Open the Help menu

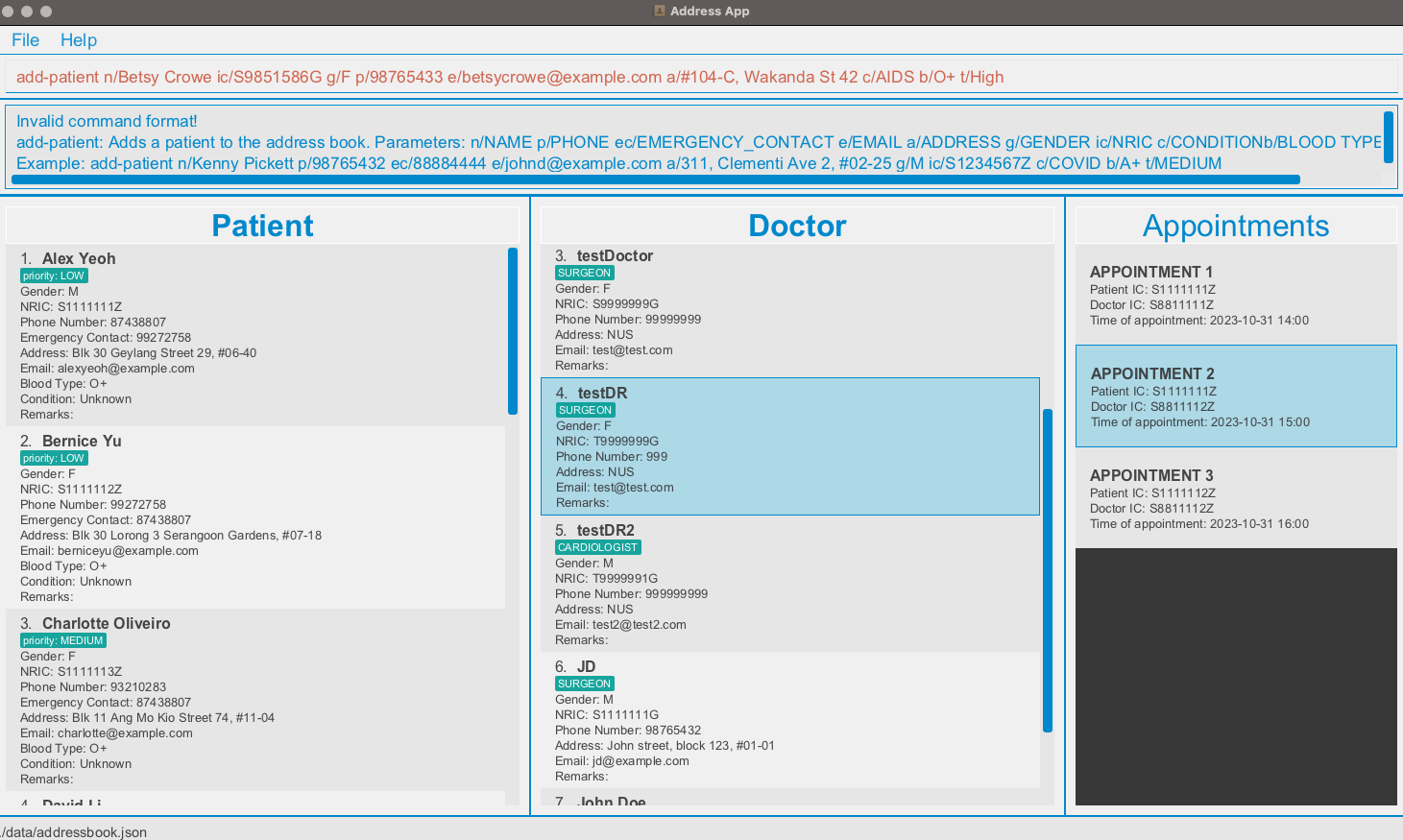(79, 40)
